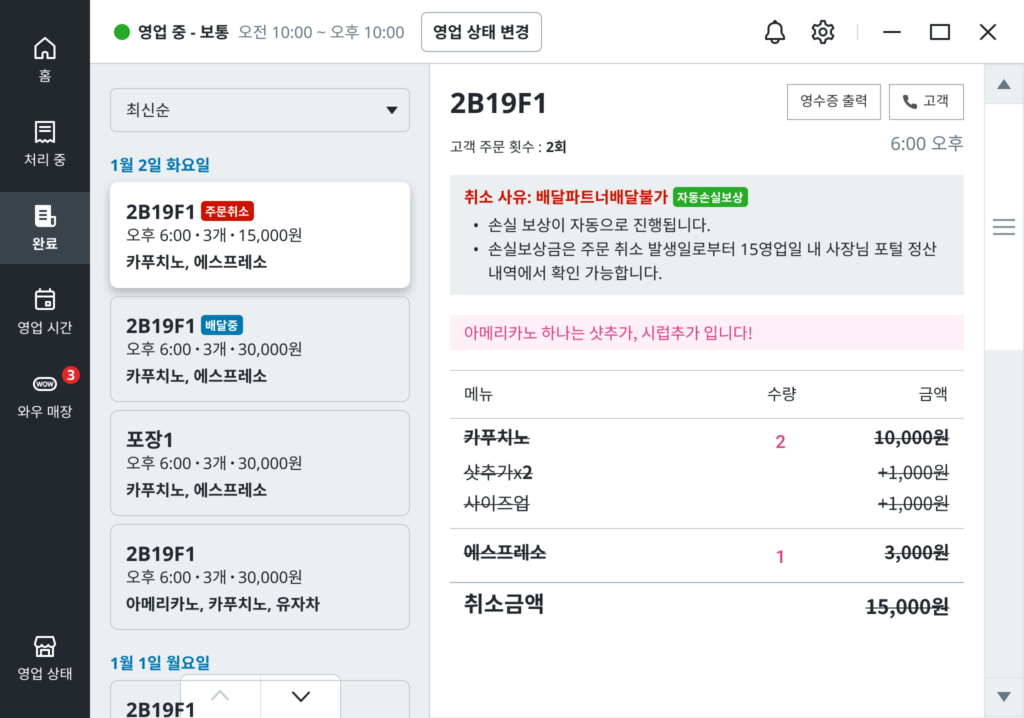Select the 배달중 2B19F1 order card
The height and width of the screenshot is (718, 1024).
coord(260,349)
